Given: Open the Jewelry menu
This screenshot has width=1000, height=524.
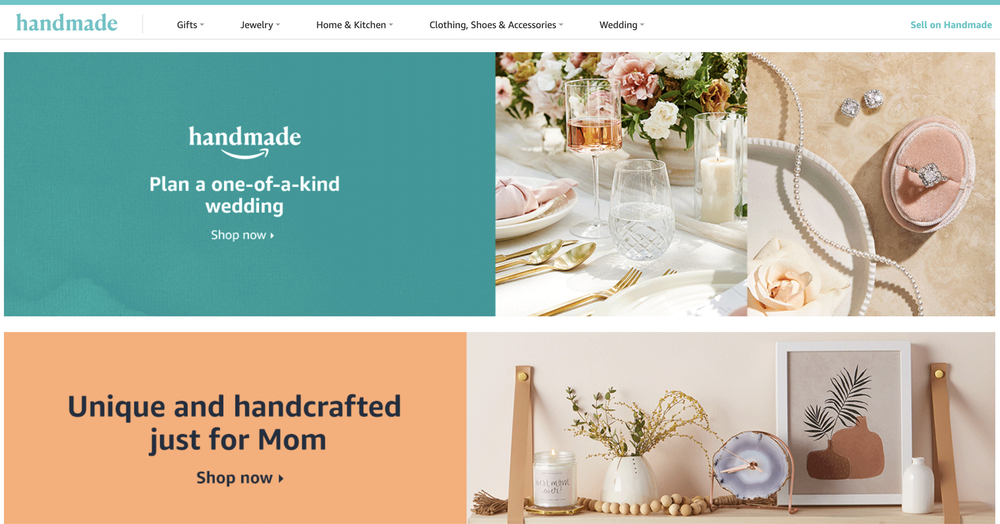Looking at the screenshot, I should point(256,25).
